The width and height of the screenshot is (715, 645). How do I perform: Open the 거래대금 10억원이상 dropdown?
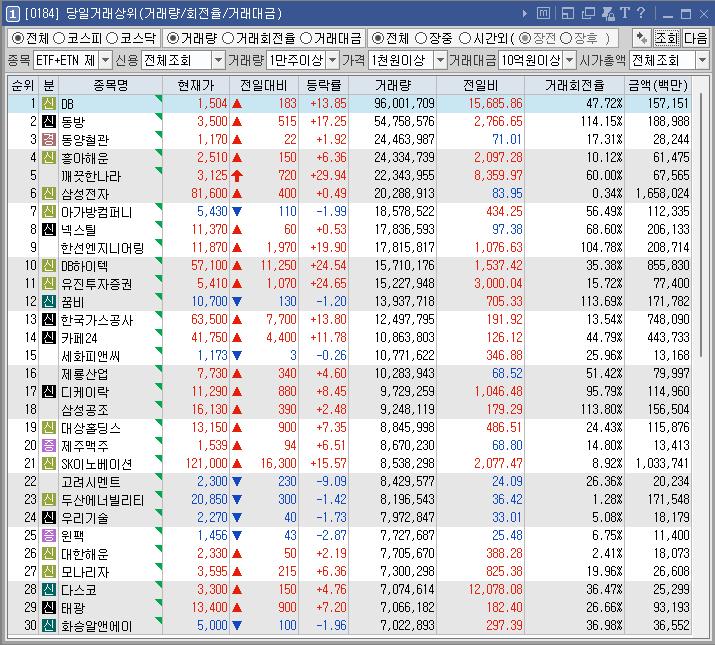(570, 60)
